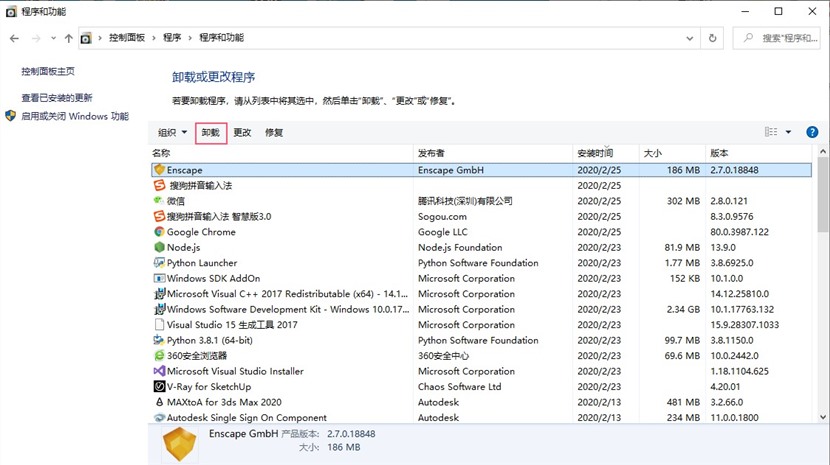Sort by the 大小 column header
This screenshot has height=465, width=830.
[x=672, y=153]
